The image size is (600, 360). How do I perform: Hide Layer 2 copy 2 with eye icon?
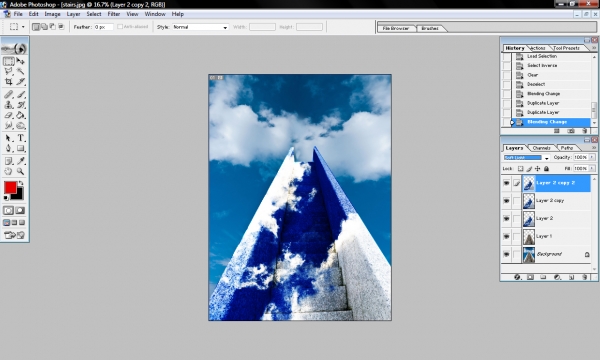[x=506, y=183]
